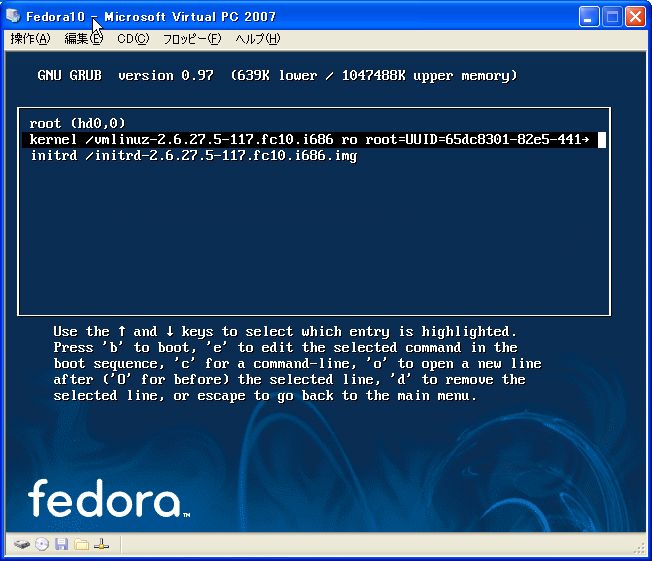Select the initrd .img line
Image resolution: width=652 pixels, height=561 pixels.
coord(194,156)
